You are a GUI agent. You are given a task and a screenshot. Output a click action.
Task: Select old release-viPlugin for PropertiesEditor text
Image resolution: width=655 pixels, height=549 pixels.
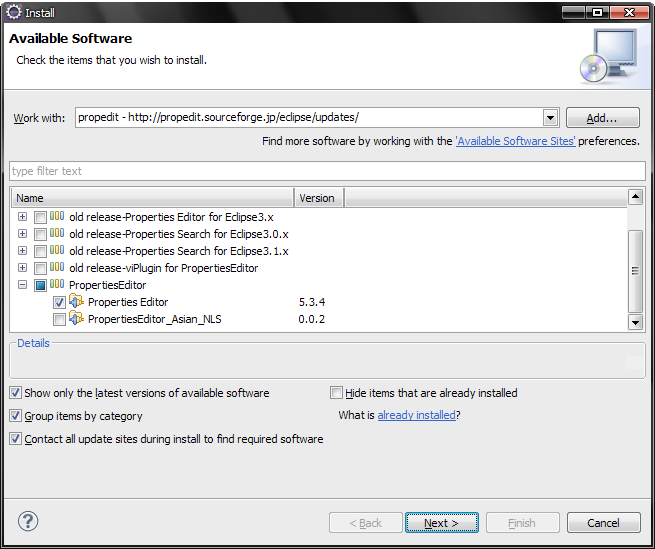tap(163, 268)
